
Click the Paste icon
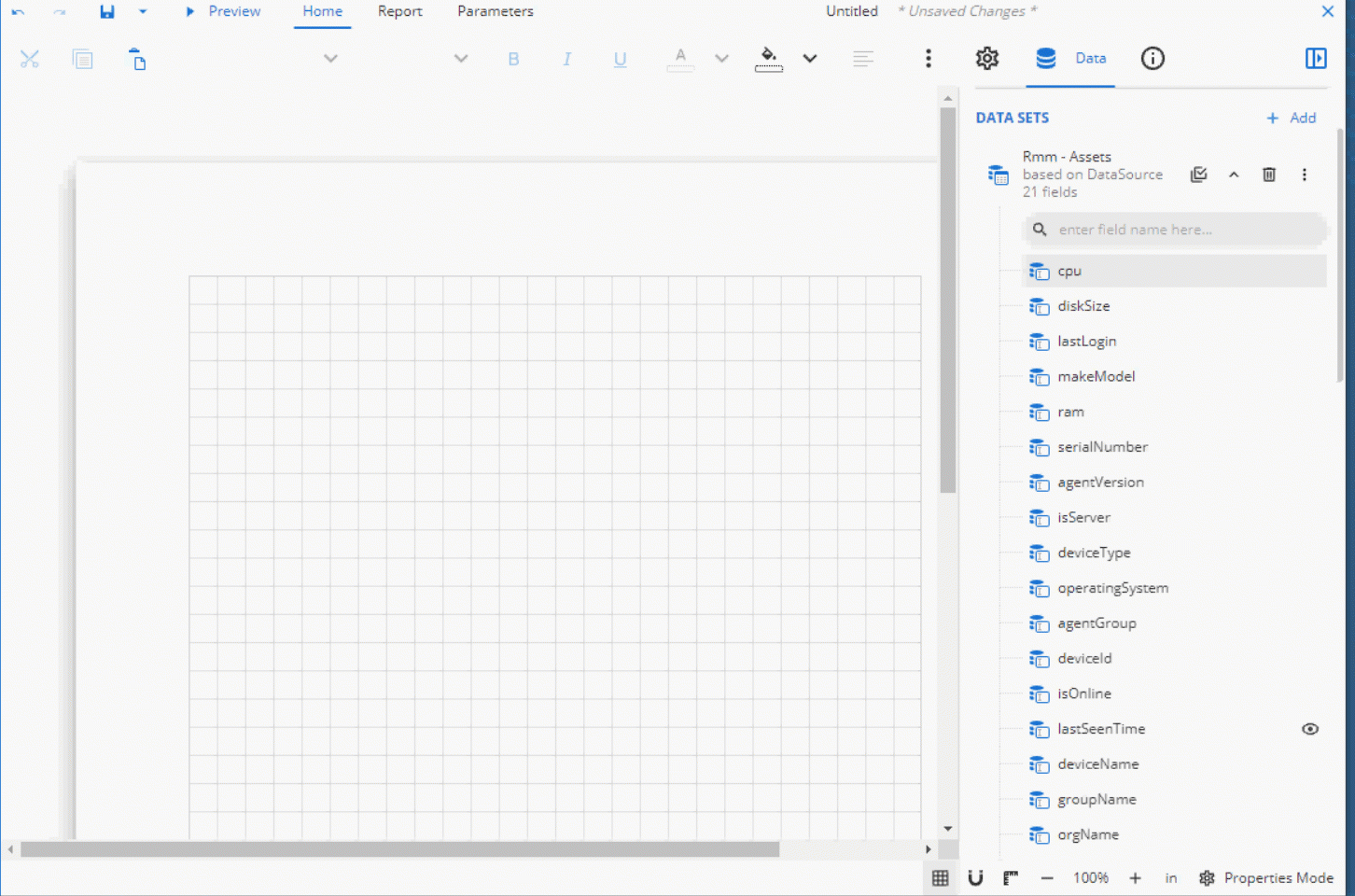click(x=137, y=60)
